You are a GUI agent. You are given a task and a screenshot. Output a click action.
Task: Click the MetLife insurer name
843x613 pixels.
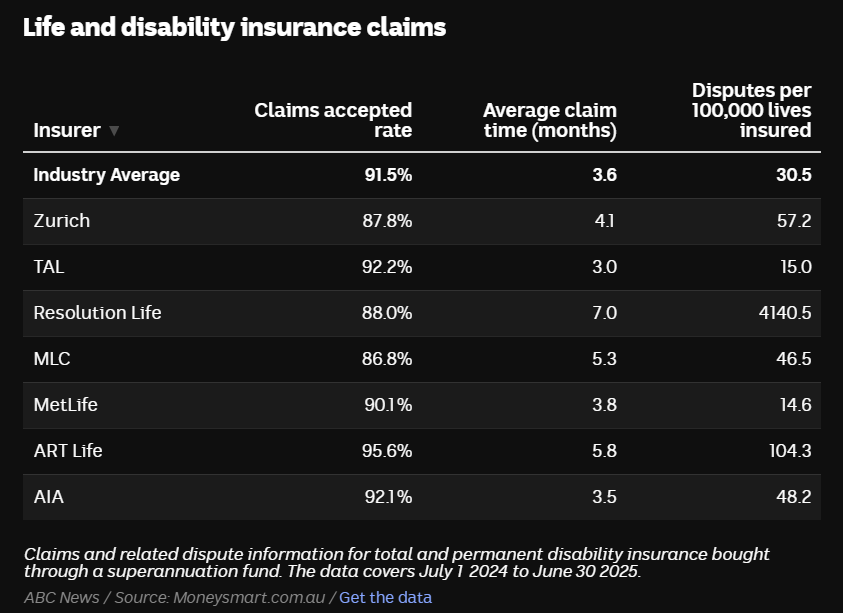[65, 405]
